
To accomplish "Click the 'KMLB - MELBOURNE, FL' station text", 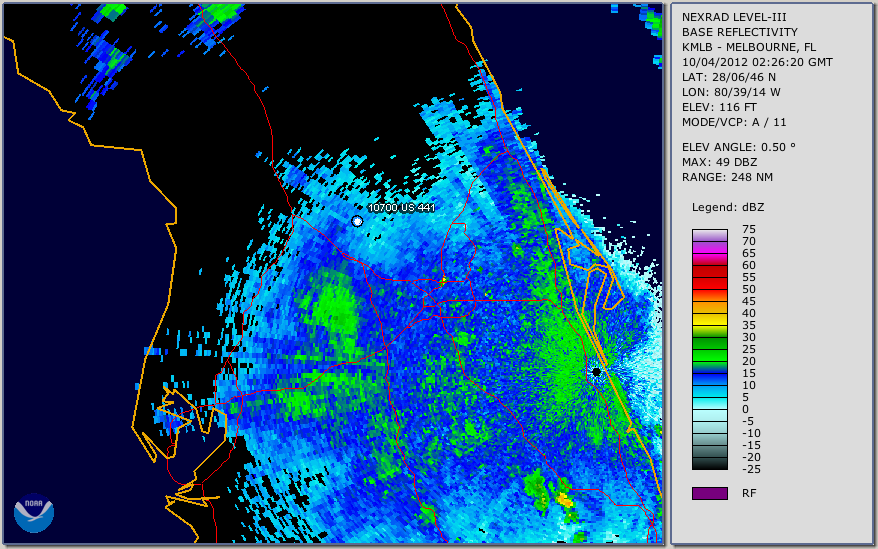I will click(x=749, y=47).
